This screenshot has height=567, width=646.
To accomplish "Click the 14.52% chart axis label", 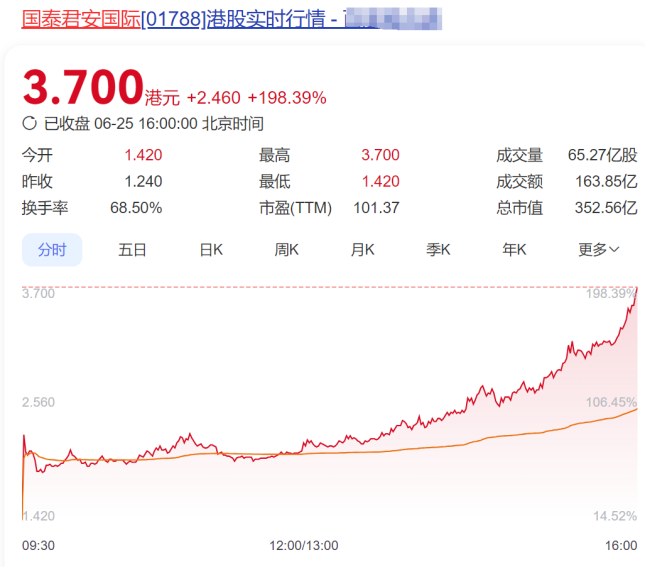I will pyautogui.click(x=615, y=516).
